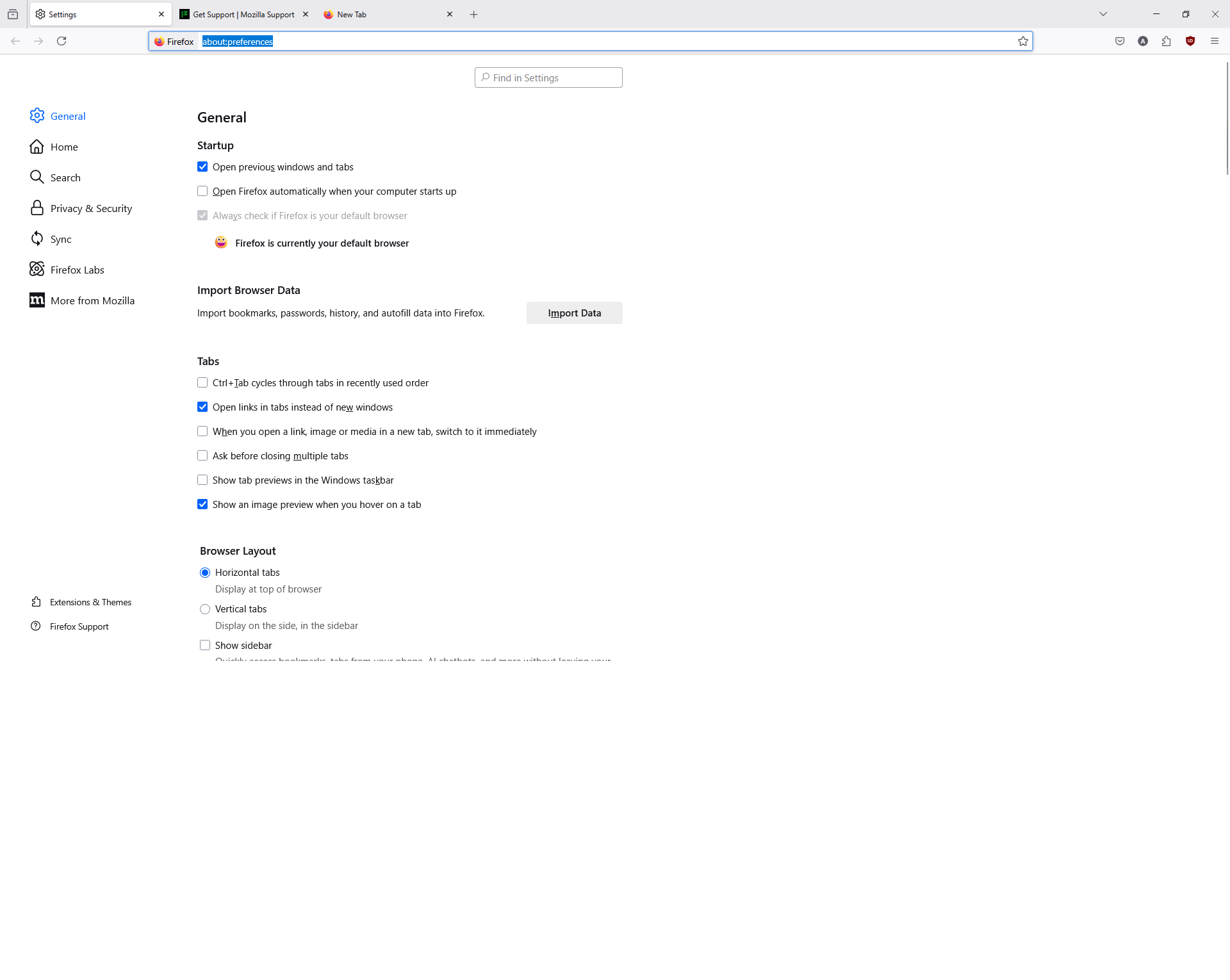The image size is (1230, 980).
Task: Click the vertical page scrollbar thumb
Action: click(x=1227, y=118)
